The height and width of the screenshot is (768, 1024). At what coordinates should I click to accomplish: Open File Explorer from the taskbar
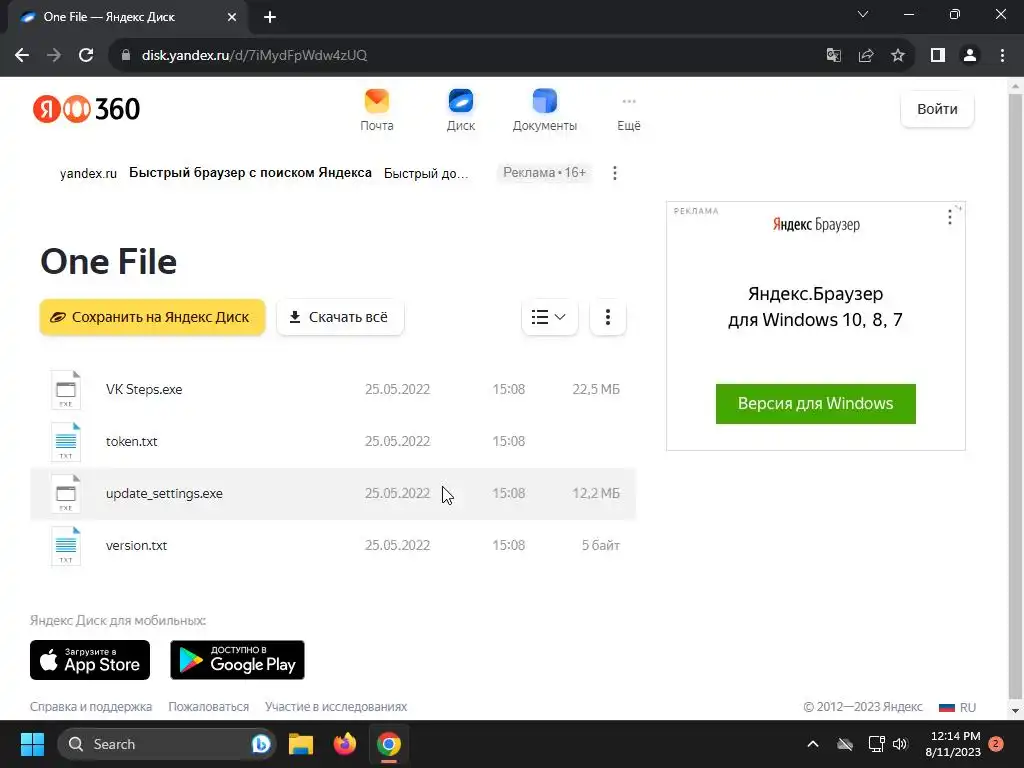pos(301,744)
